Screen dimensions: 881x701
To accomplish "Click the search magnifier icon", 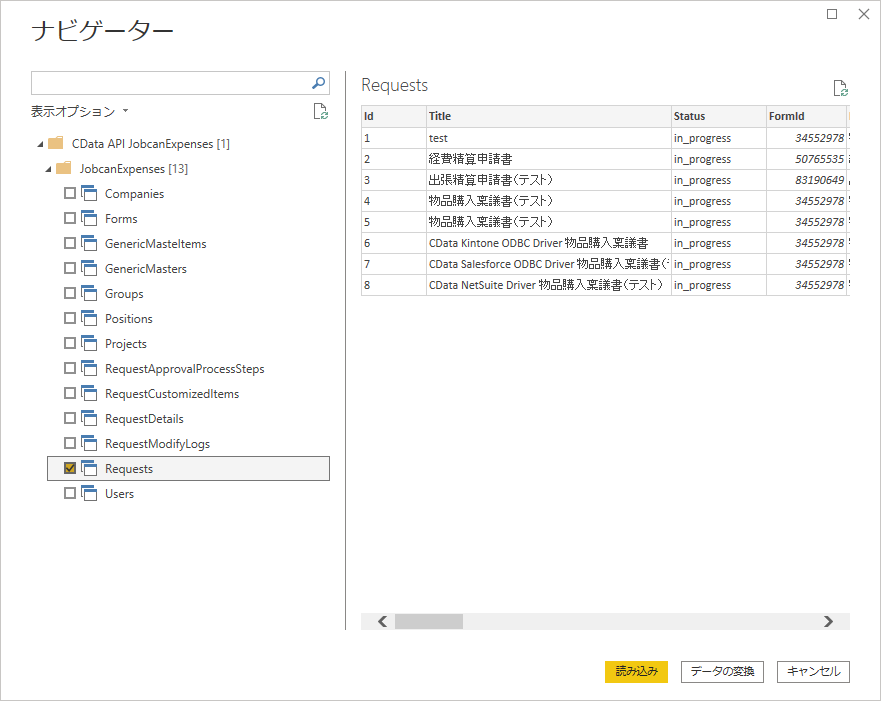I will tap(318, 83).
